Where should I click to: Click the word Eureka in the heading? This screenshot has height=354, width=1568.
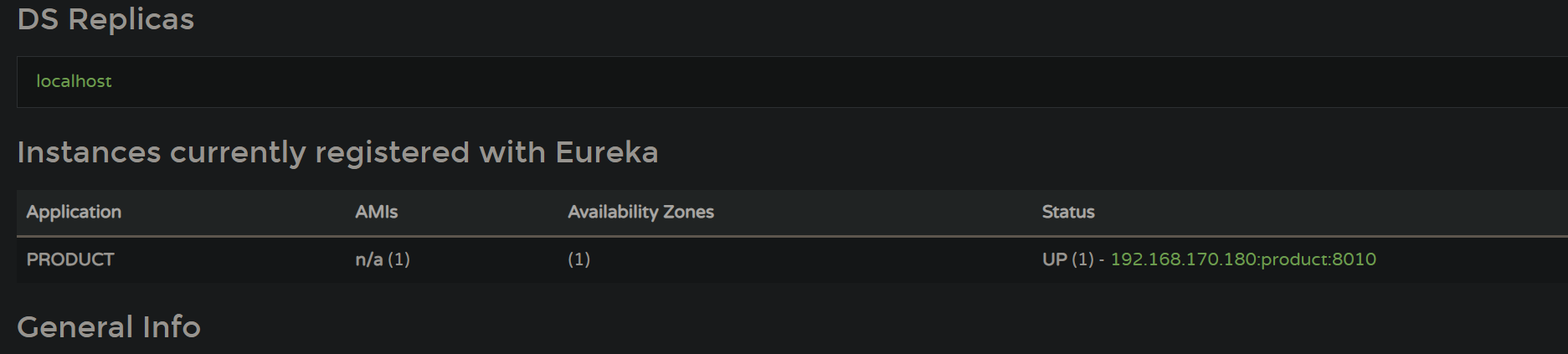[607, 152]
